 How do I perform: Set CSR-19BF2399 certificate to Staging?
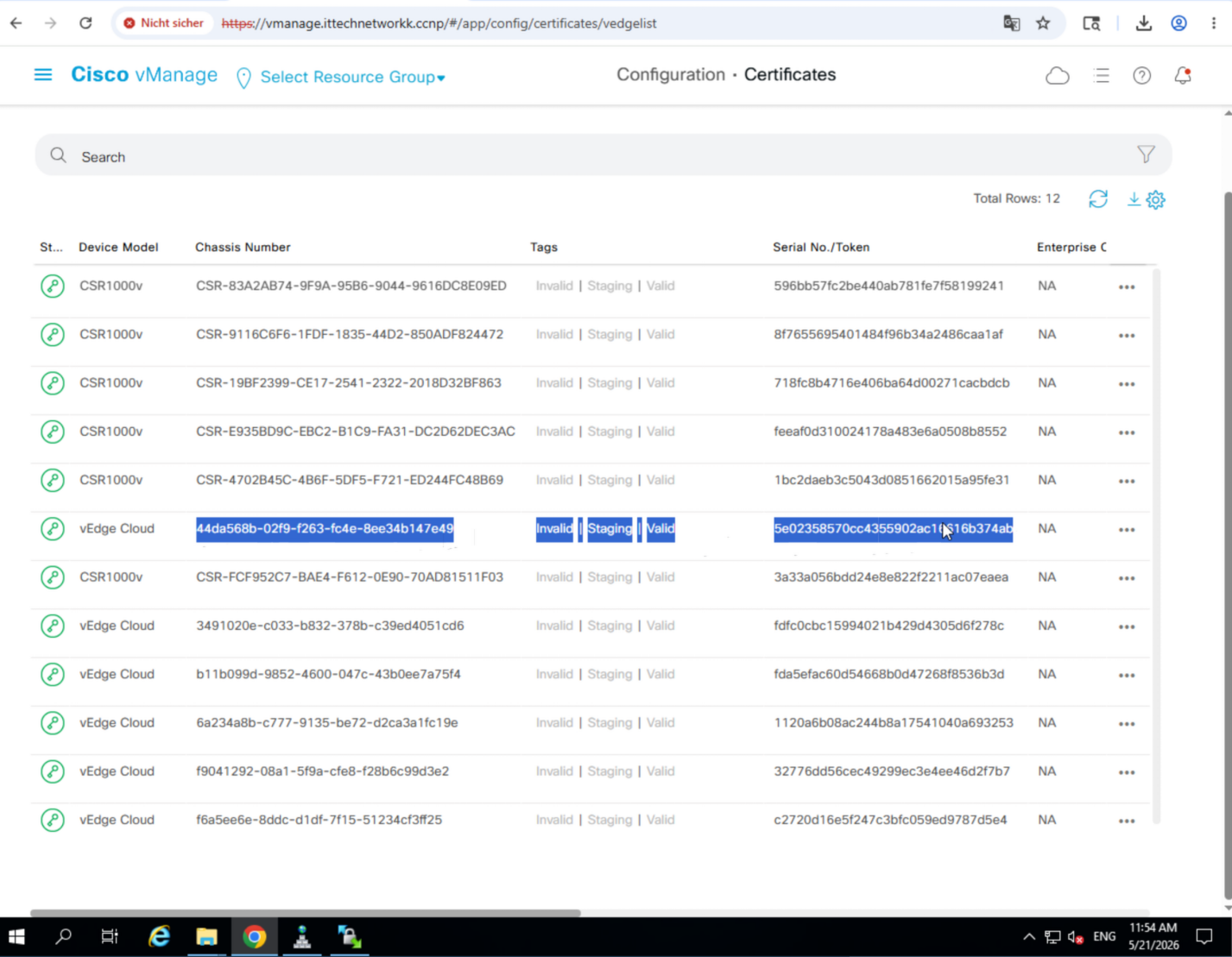[x=610, y=383]
